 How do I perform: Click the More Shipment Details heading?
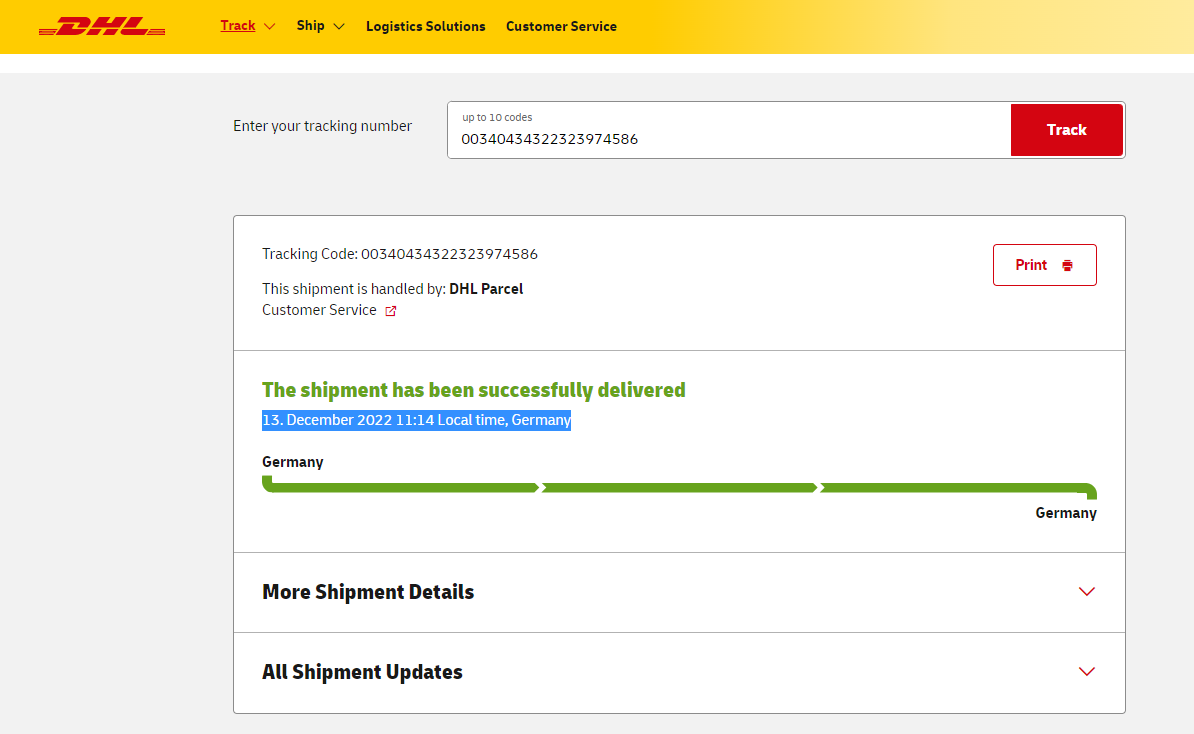click(368, 592)
